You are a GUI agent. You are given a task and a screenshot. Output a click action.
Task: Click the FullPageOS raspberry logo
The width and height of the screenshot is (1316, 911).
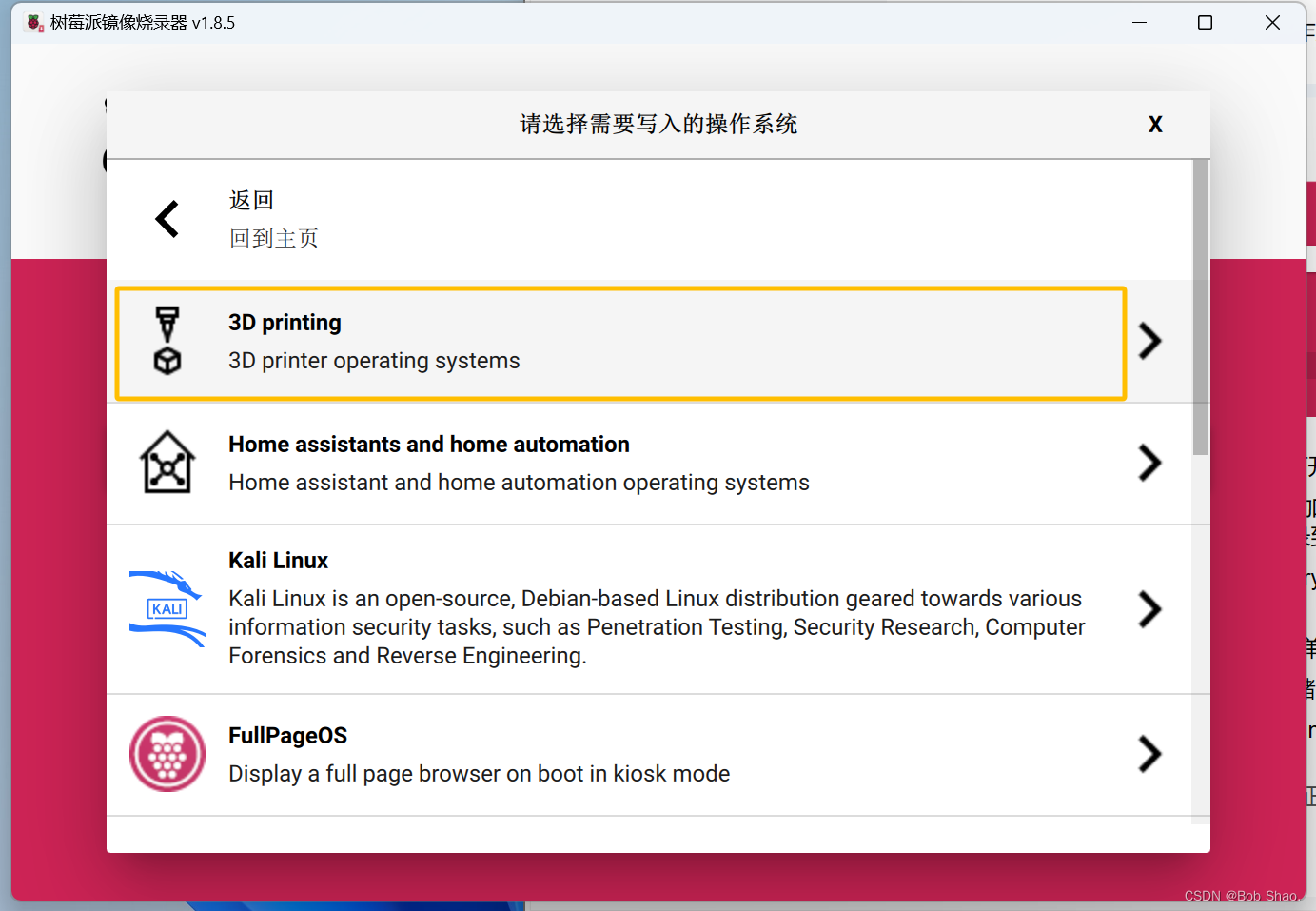coord(167,754)
